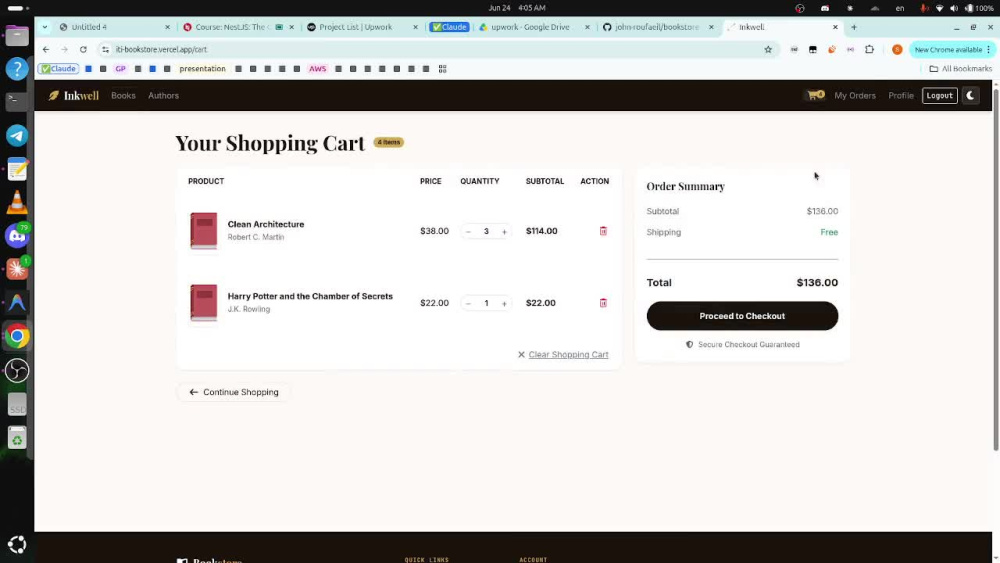View site information icon in address bar
The width and height of the screenshot is (1000, 563).
pyautogui.click(x=105, y=49)
